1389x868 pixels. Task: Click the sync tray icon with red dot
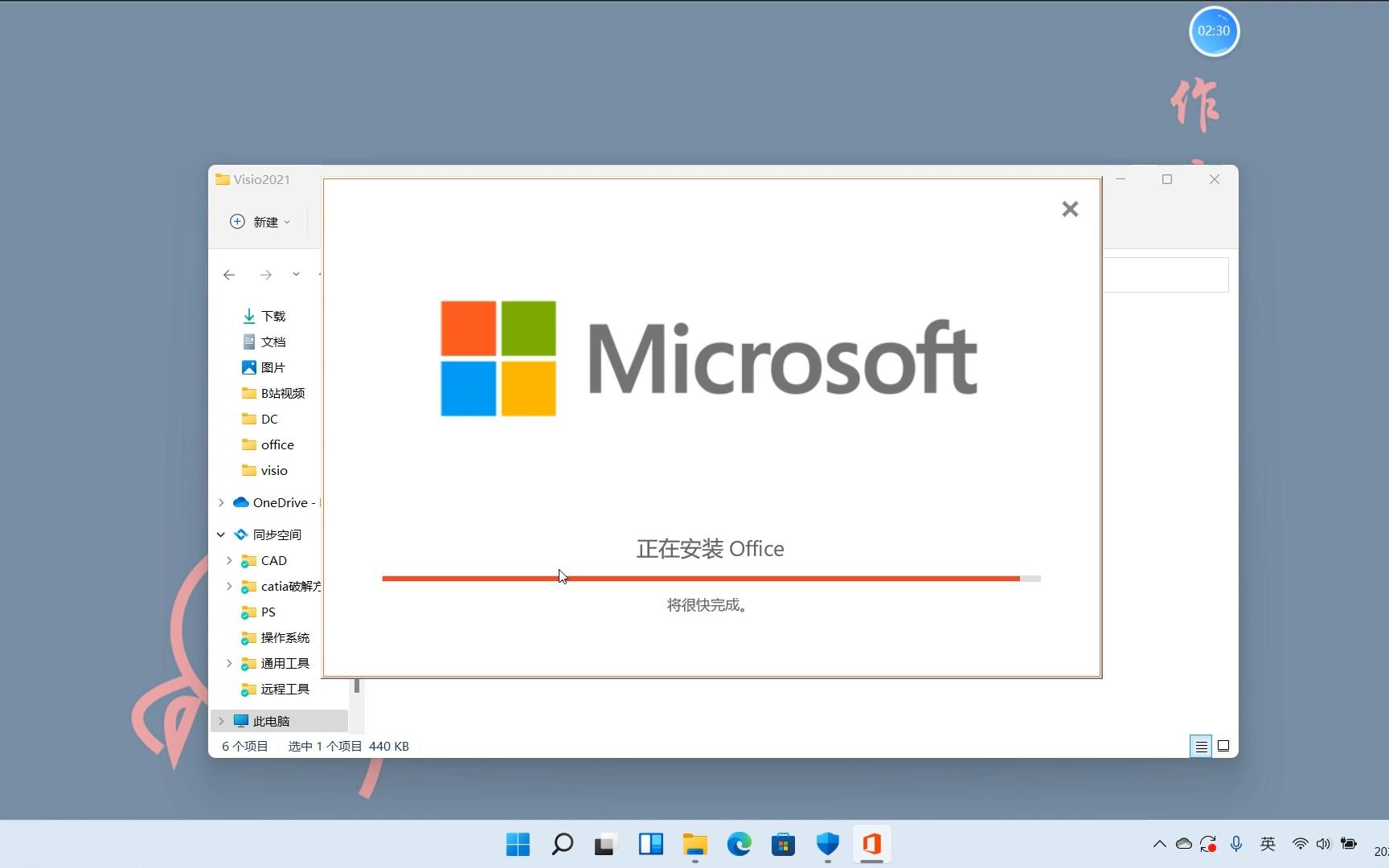[x=1208, y=844]
